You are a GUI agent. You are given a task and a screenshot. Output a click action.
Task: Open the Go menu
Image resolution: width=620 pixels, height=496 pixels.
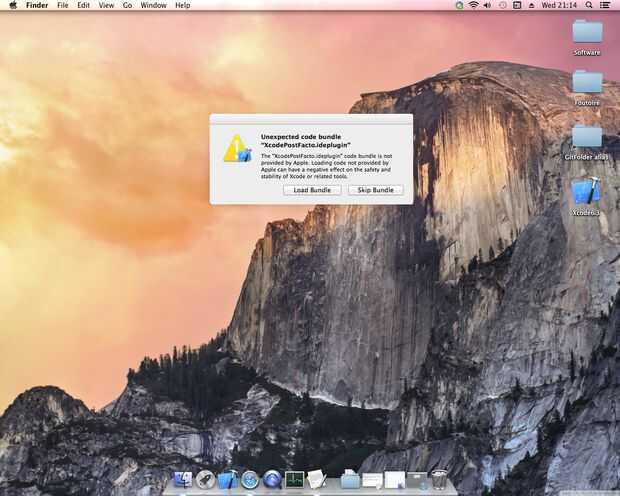click(x=127, y=5)
